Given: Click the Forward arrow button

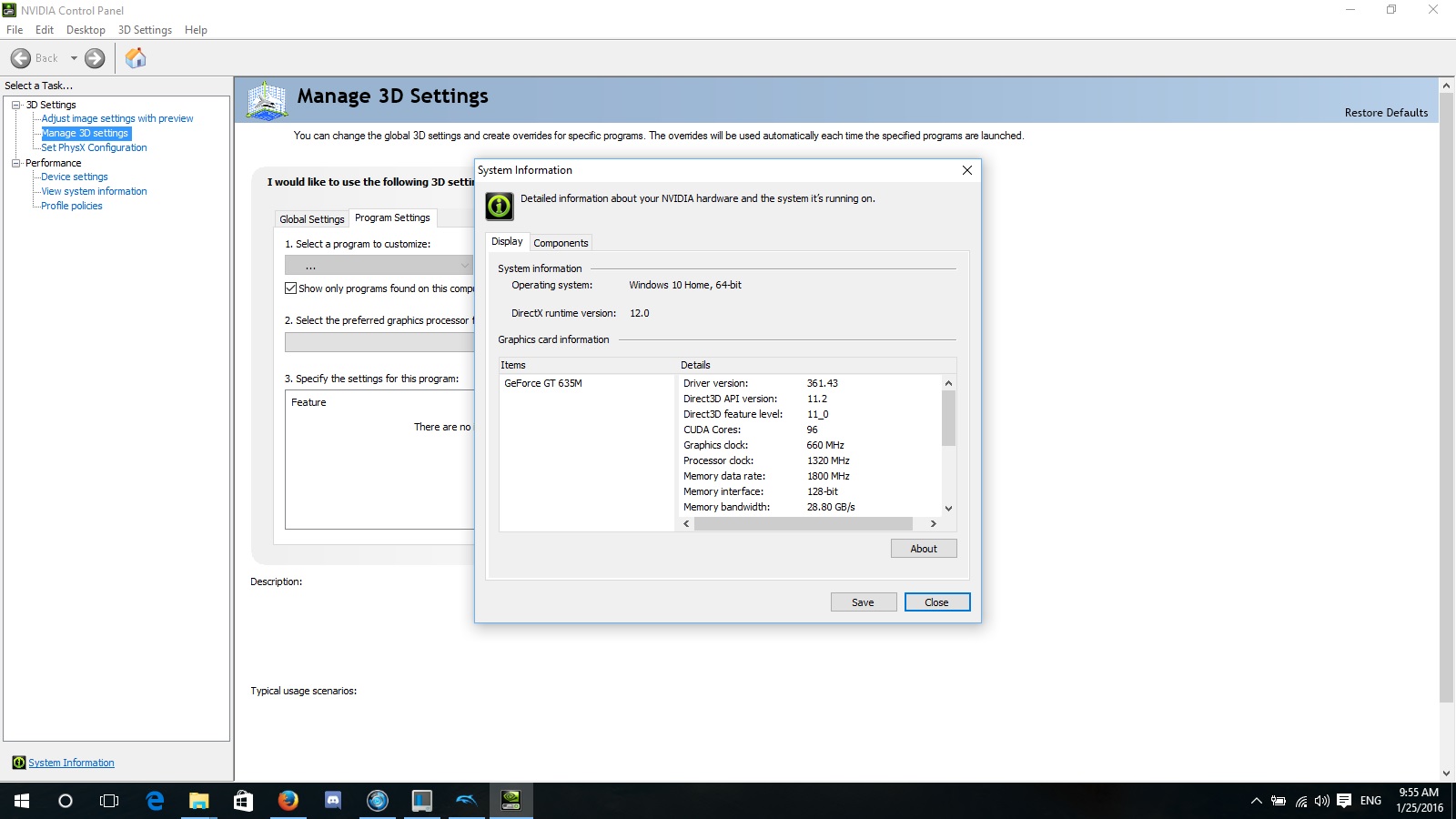Looking at the screenshot, I should coord(95,58).
